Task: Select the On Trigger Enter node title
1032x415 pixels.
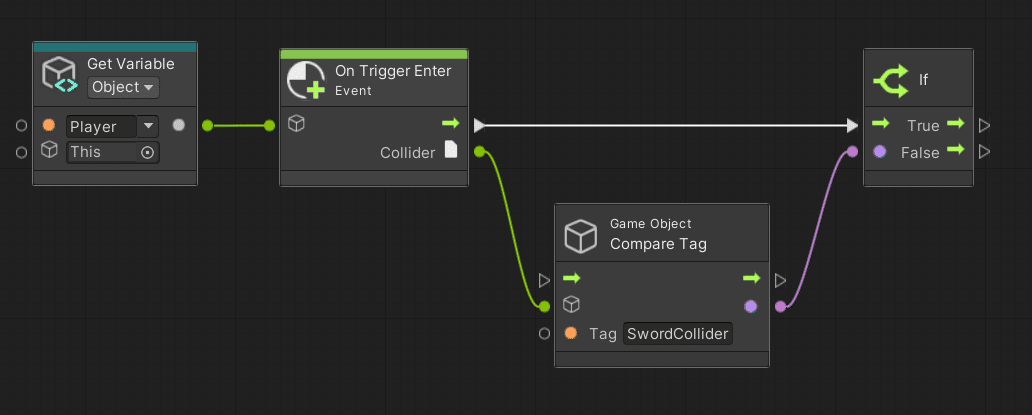Action: [393, 71]
